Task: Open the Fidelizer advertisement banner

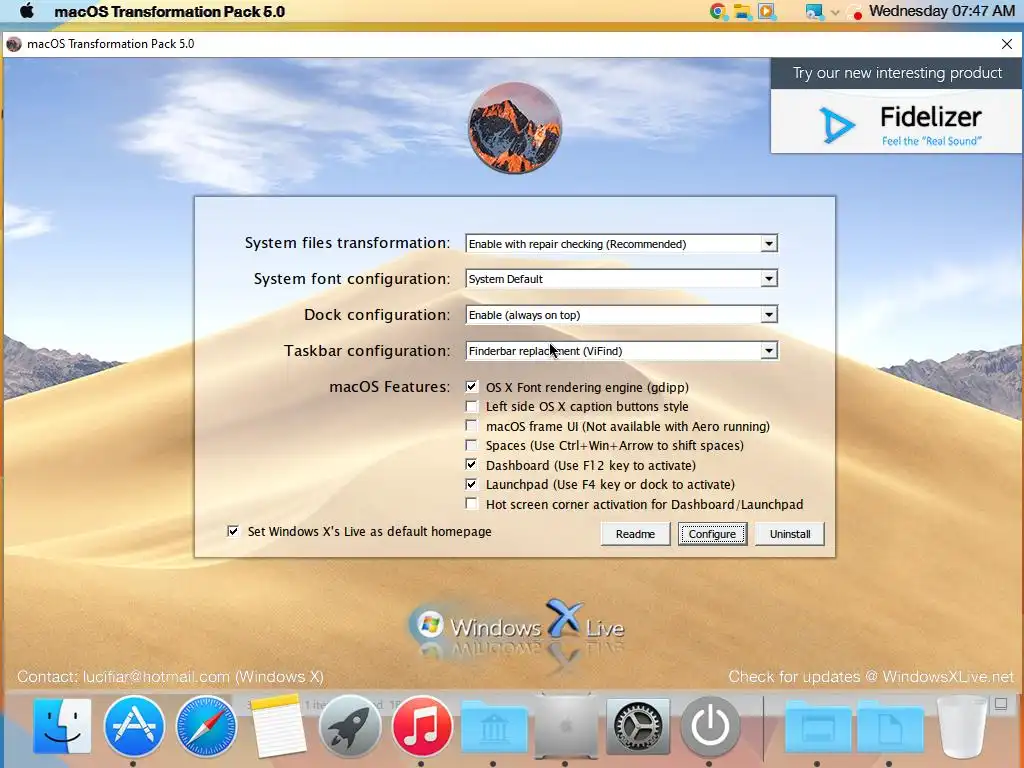Action: click(896, 106)
